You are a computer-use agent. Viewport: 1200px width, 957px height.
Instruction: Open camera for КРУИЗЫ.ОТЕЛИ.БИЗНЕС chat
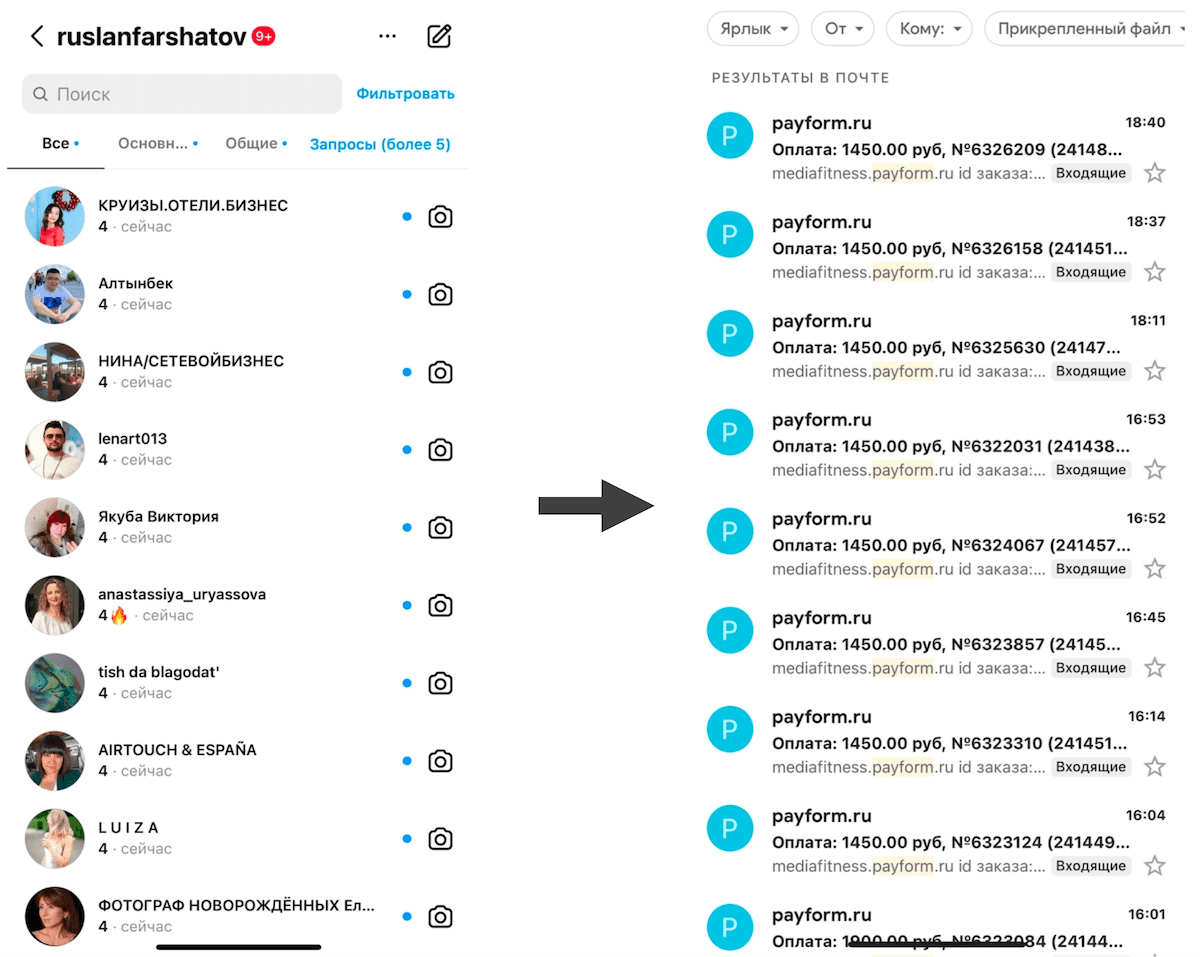tap(440, 217)
